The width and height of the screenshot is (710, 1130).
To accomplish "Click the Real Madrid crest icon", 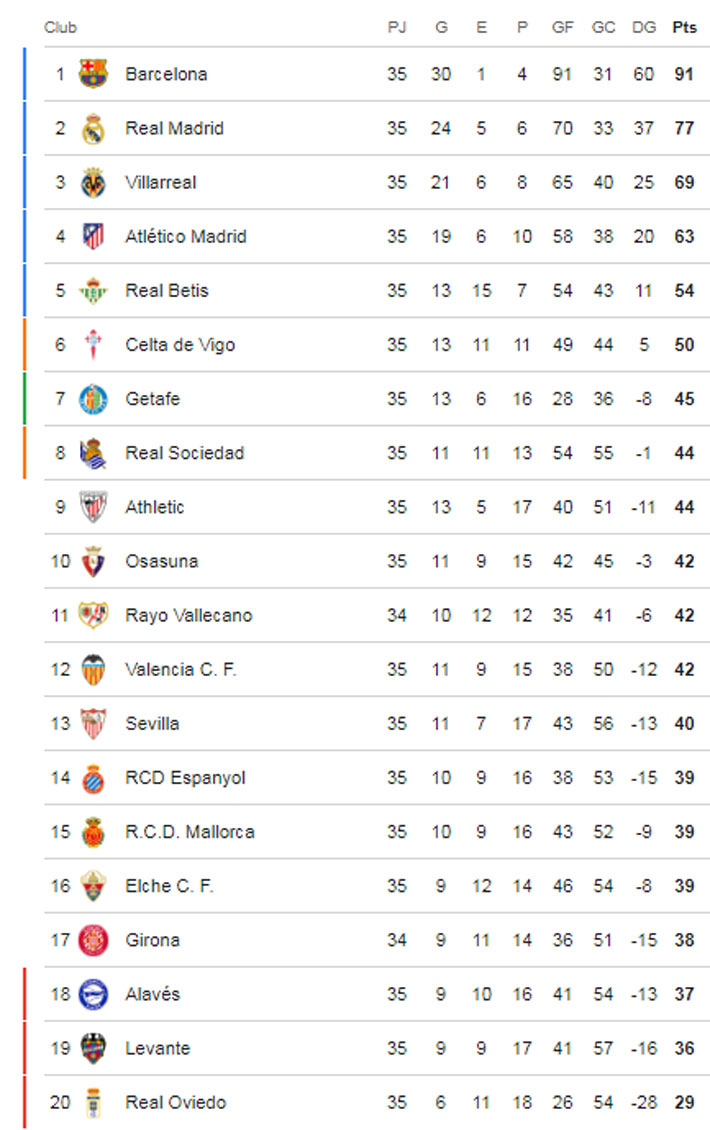I will 93,128.
